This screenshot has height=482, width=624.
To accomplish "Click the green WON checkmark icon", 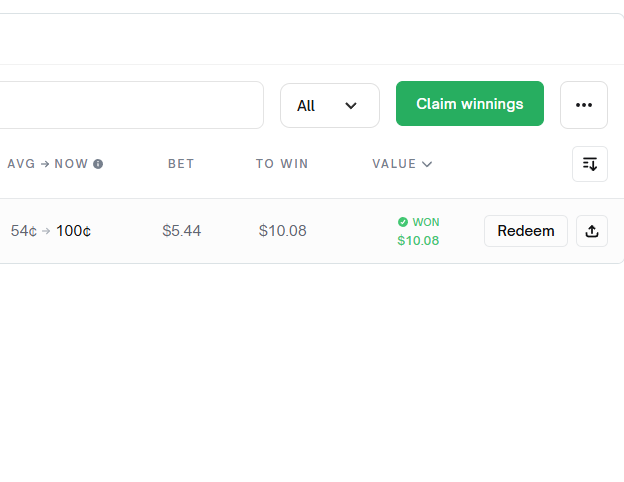I will point(403,222).
